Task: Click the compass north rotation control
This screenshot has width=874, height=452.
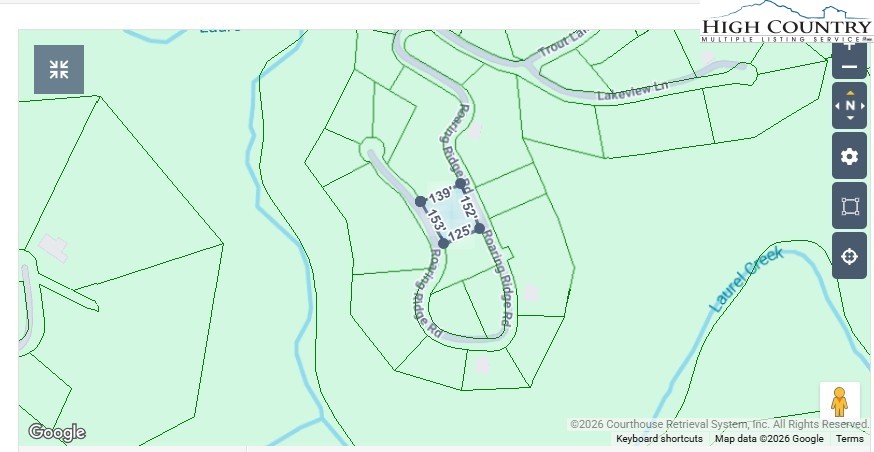Action: (849, 105)
